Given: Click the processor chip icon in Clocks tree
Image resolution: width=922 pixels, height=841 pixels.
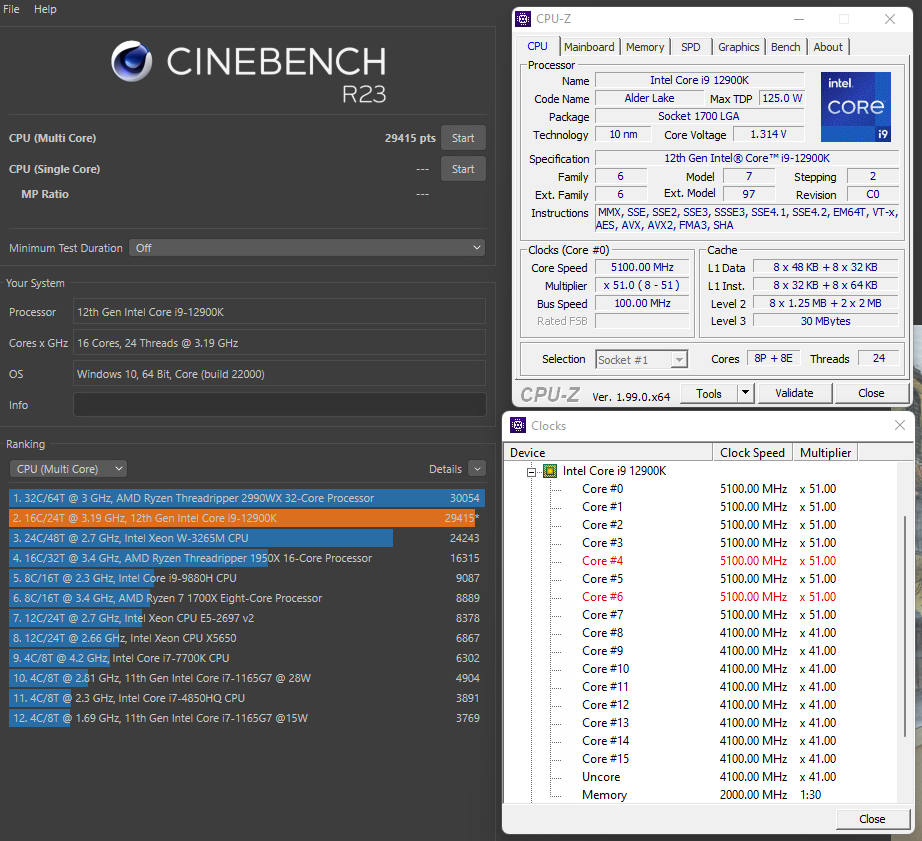Looking at the screenshot, I should (550, 470).
